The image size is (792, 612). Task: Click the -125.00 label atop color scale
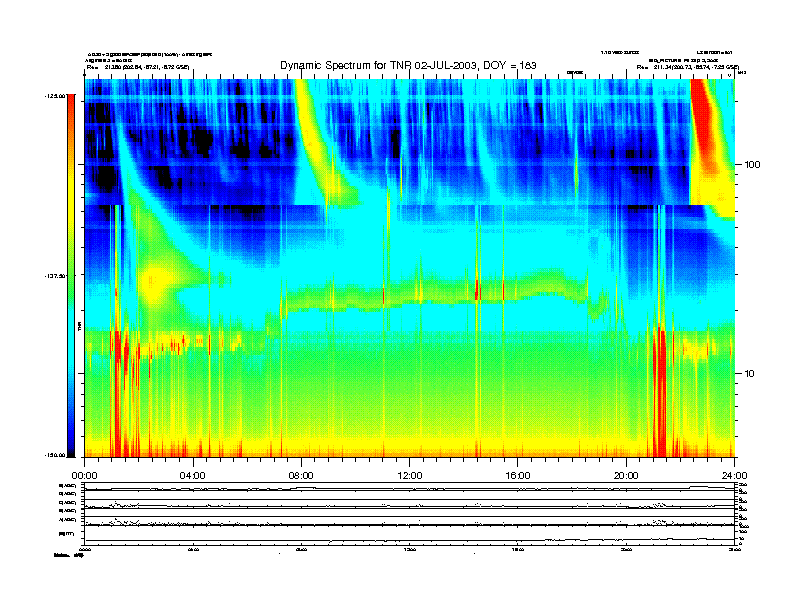(x=56, y=95)
